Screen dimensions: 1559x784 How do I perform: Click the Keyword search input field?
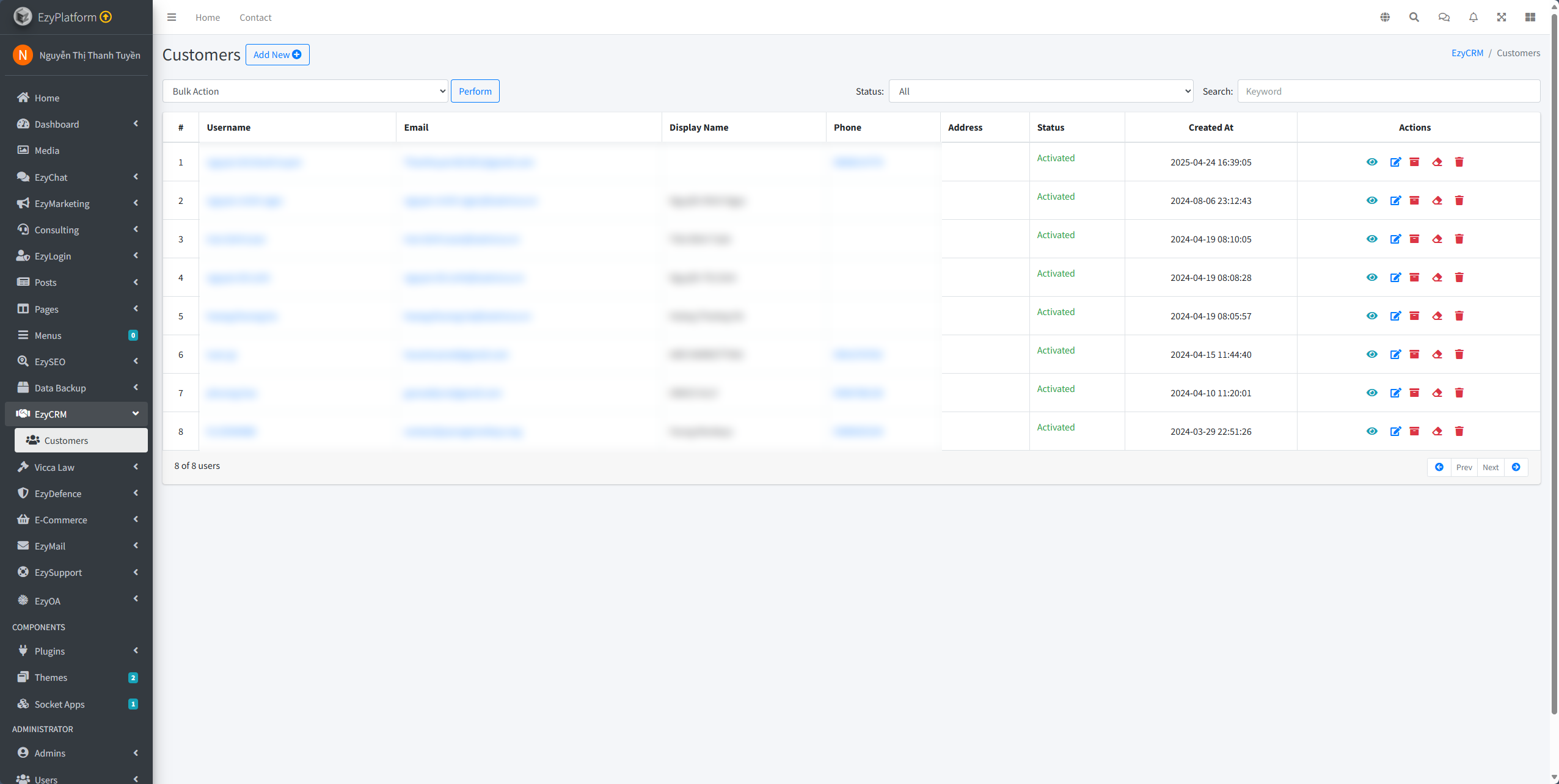click(x=1388, y=91)
